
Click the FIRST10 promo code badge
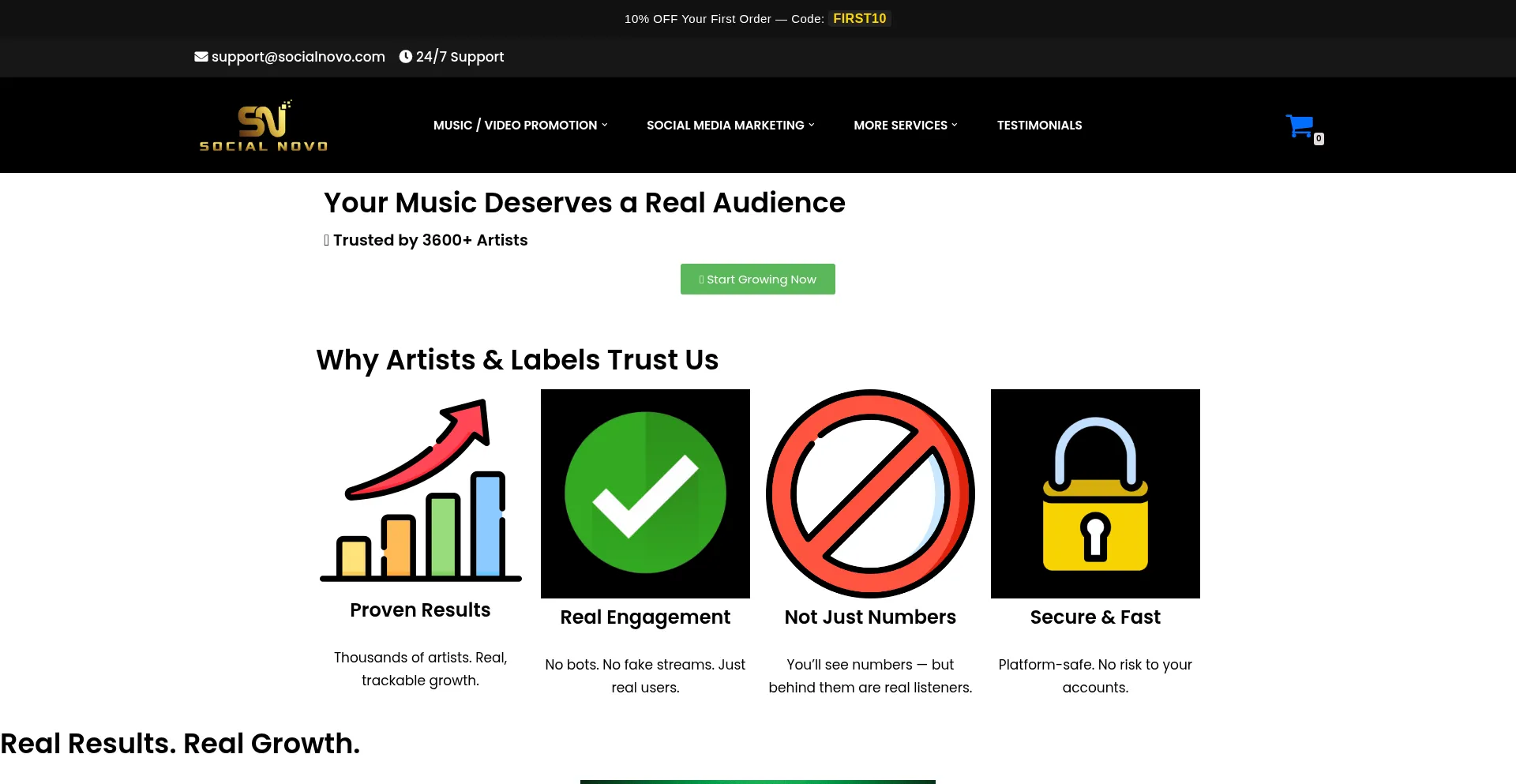(x=859, y=19)
